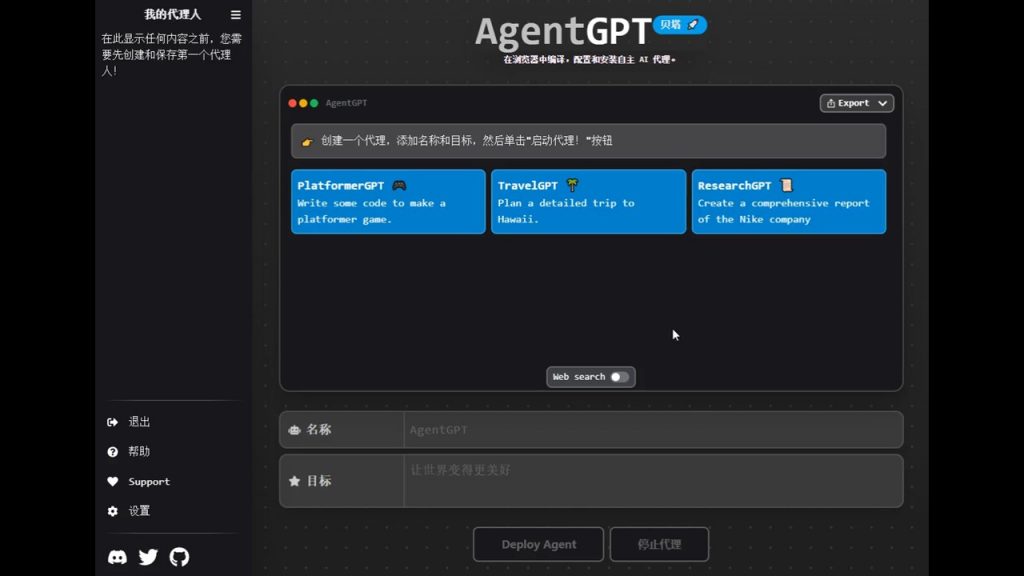Click the pointing hand icon in hint
This screenshot has height=576, width=1024.
tap(307, 142)
